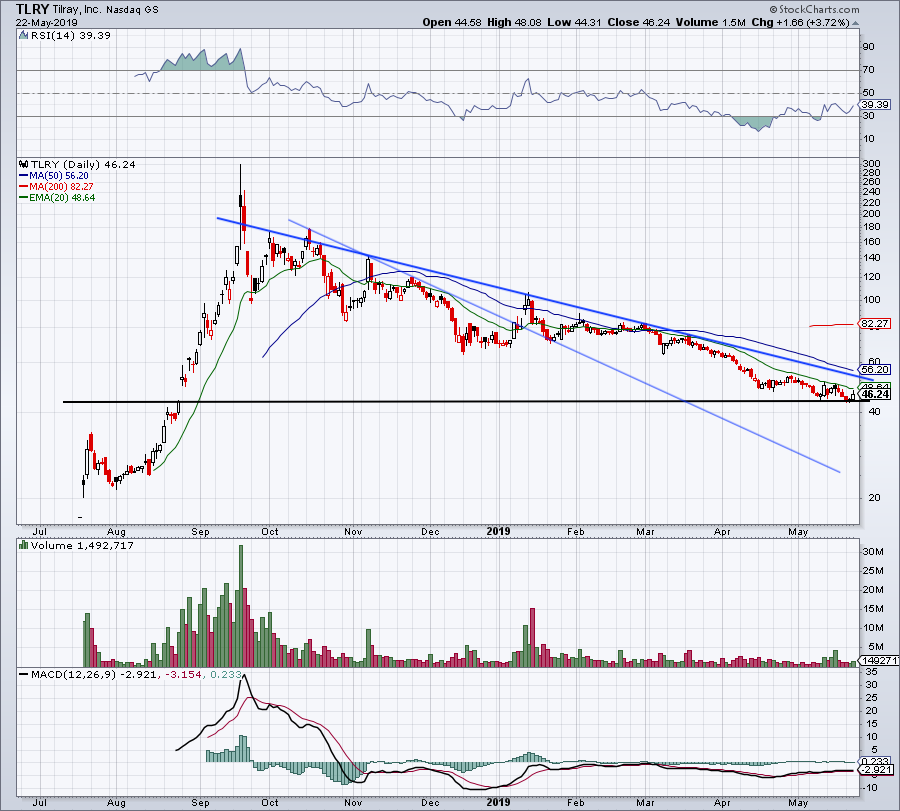The image size is (900, 811).
Task: Click the 'Tilray, Inc.' company name
Action: tap(77, 9)
